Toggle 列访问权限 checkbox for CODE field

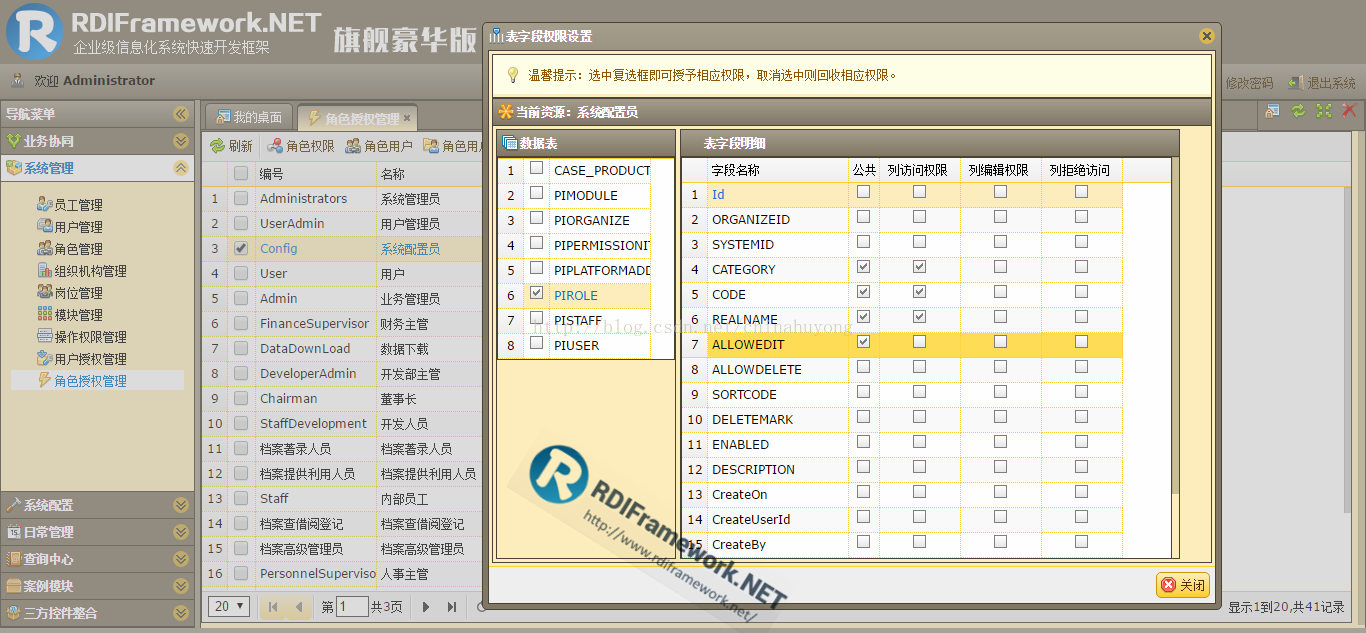(x=919, y=293)
